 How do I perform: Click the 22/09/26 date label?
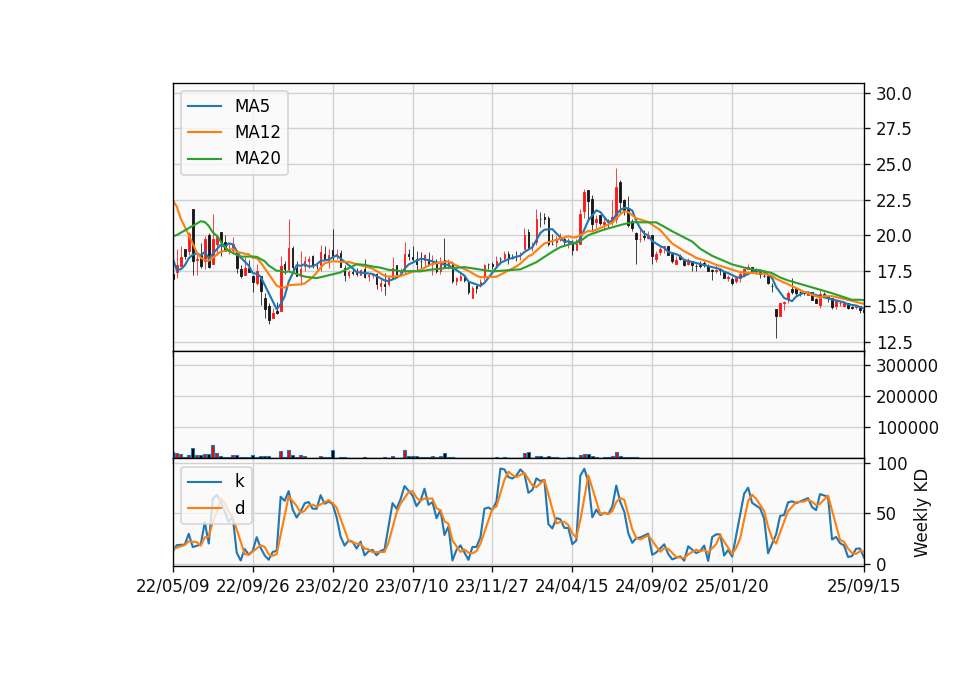coord(253,586)
